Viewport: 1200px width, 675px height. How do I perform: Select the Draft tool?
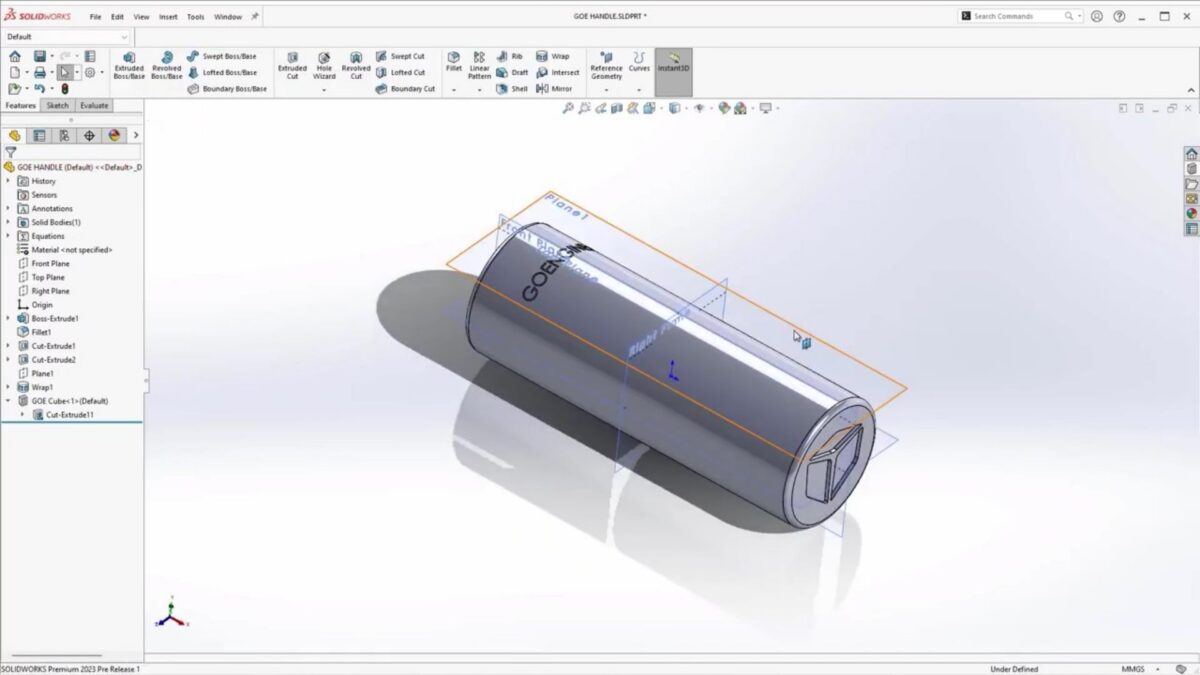[512, 72]
